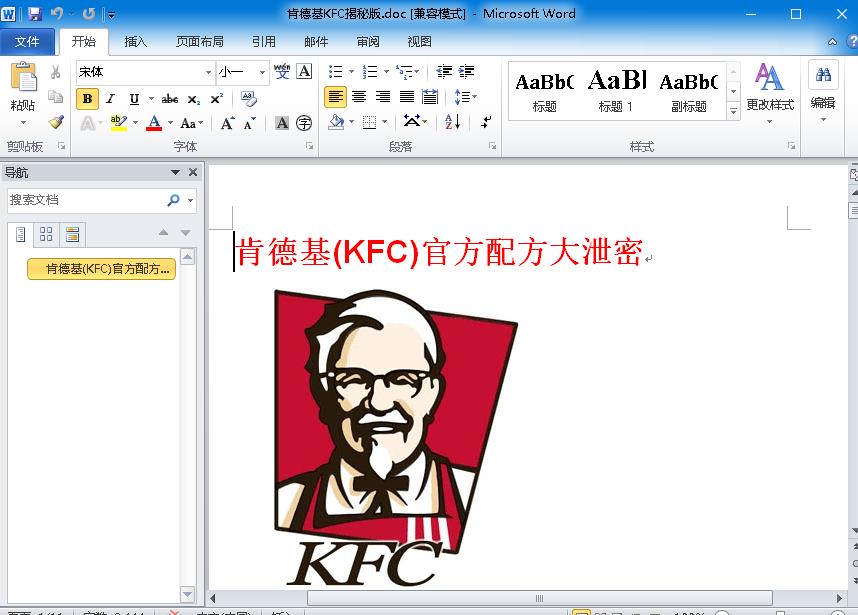Close the 导航 navigation pane
Viewport: 858px width, 615px height.
pos(193,172)
